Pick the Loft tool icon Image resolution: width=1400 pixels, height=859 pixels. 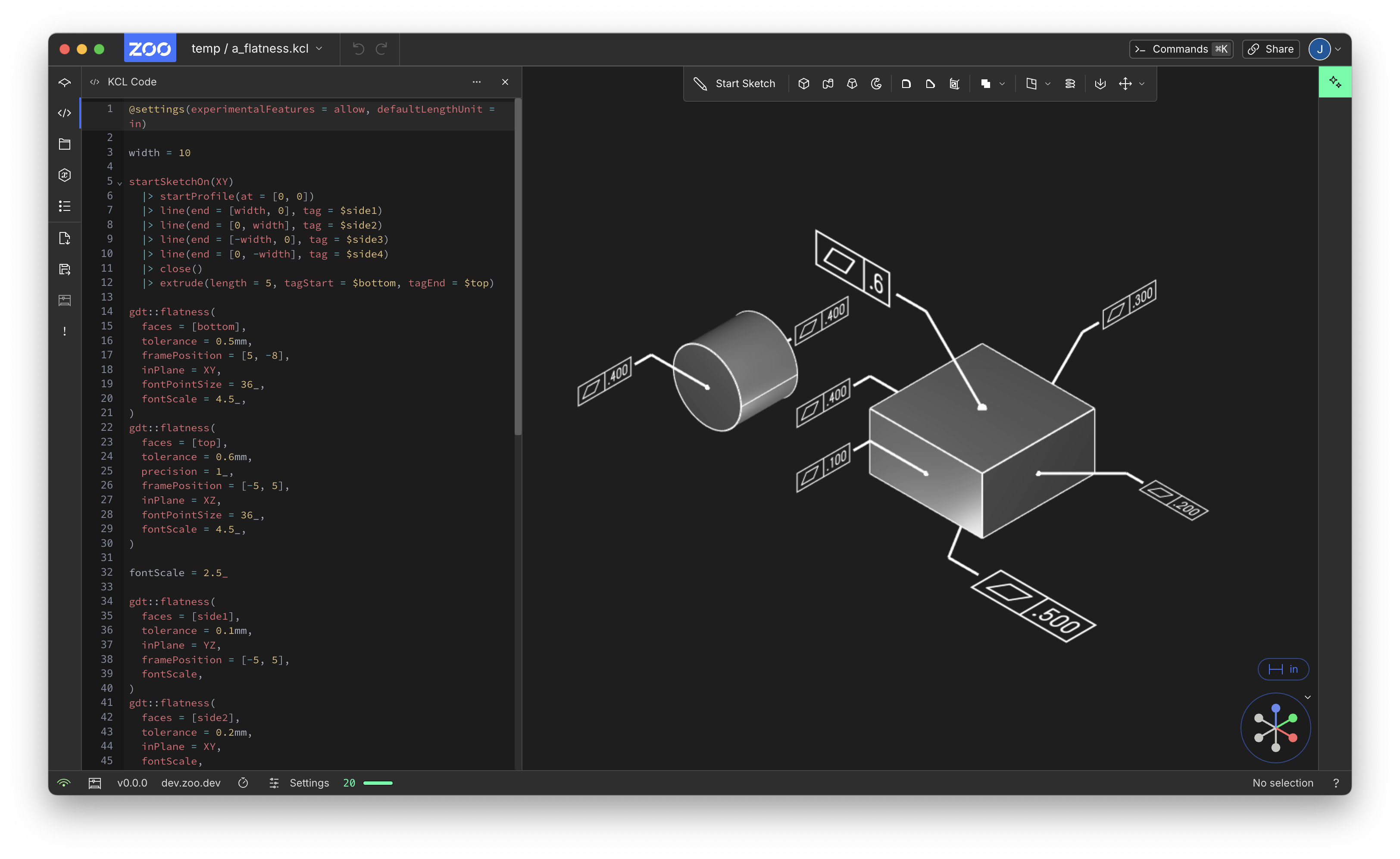[x=852, y=84]
